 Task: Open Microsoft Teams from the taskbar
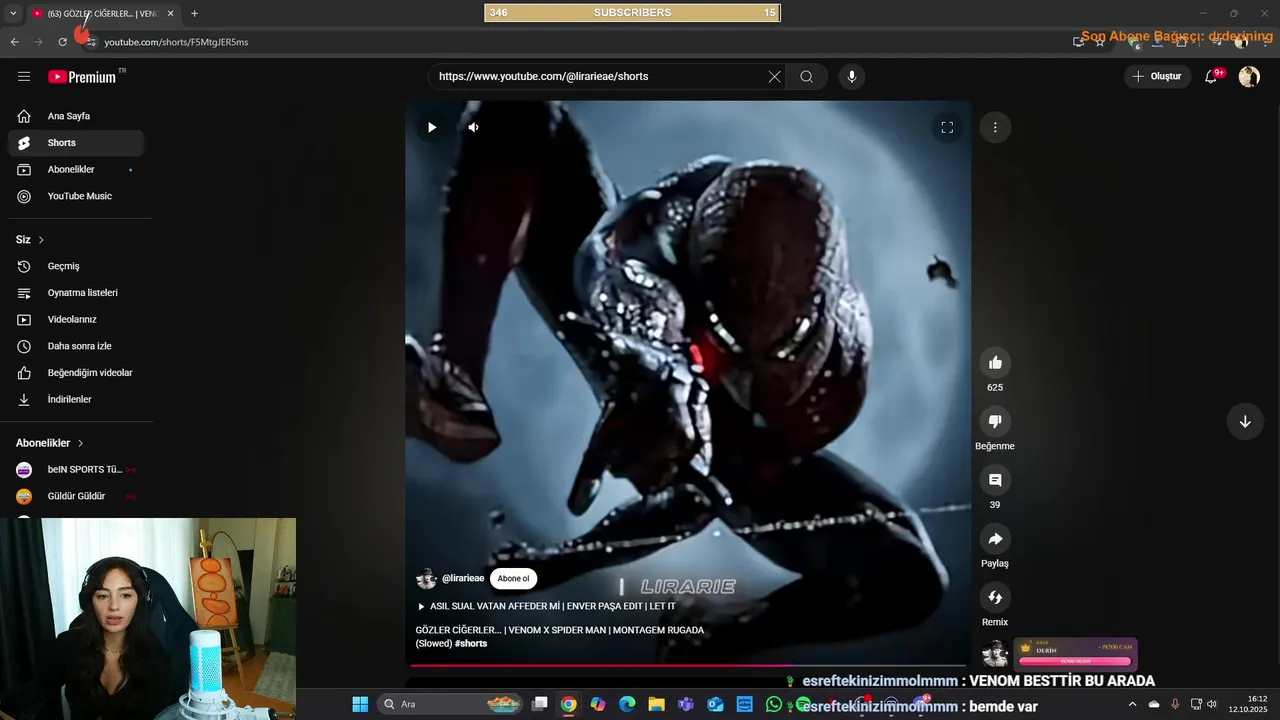[x=685, y=704]
